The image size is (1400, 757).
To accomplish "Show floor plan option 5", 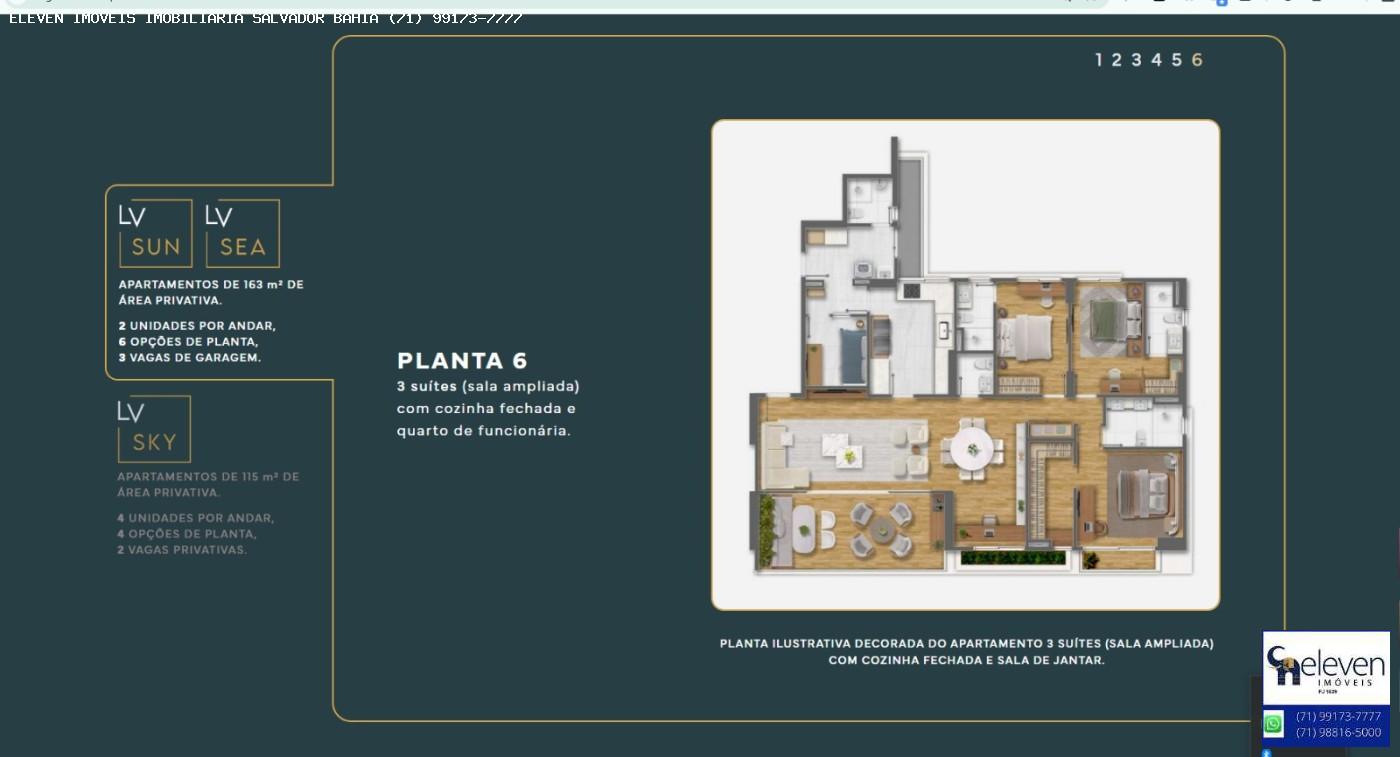I will (1176, 60).
